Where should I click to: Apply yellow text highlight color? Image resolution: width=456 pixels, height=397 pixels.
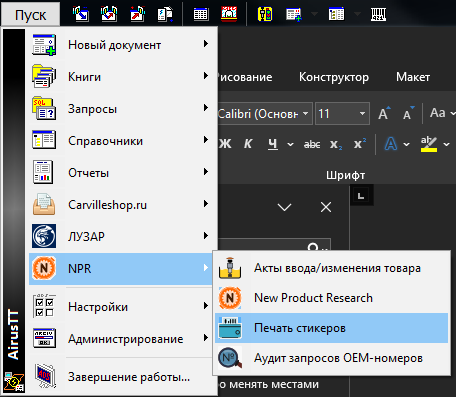[429, 144]
